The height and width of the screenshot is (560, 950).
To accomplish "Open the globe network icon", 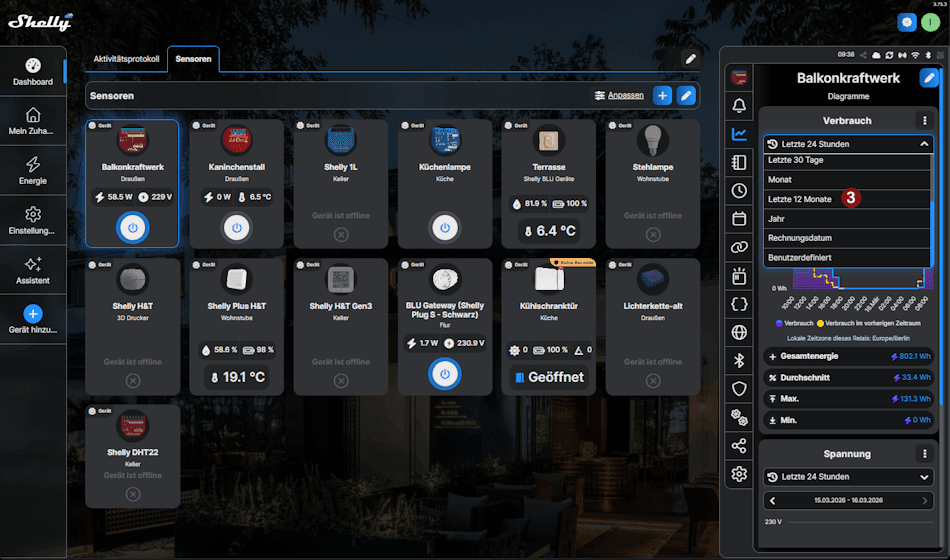I will [x=739, y=332].
